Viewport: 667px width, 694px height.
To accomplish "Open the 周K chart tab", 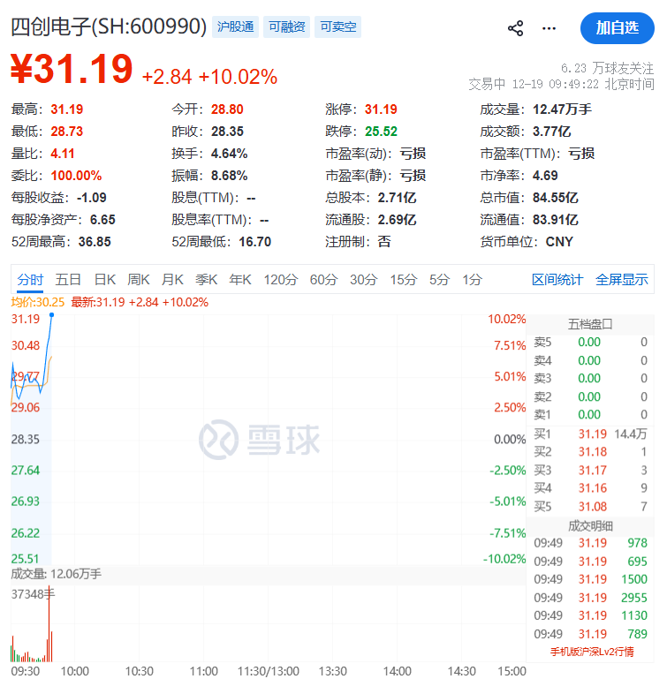I will tap(138, 279).
